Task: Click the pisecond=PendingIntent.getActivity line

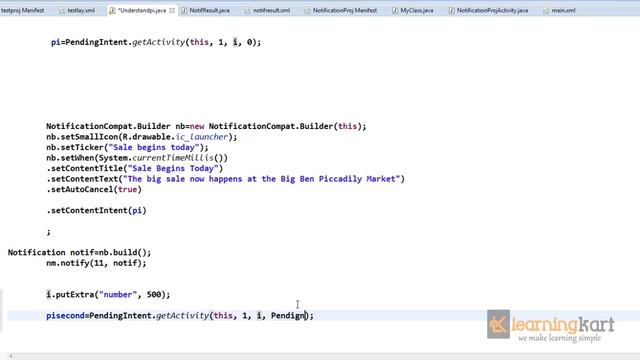Action: coord(180,316)
